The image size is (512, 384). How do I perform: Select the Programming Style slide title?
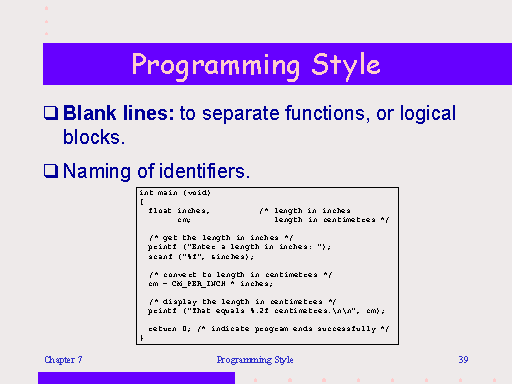pos(256,66)
